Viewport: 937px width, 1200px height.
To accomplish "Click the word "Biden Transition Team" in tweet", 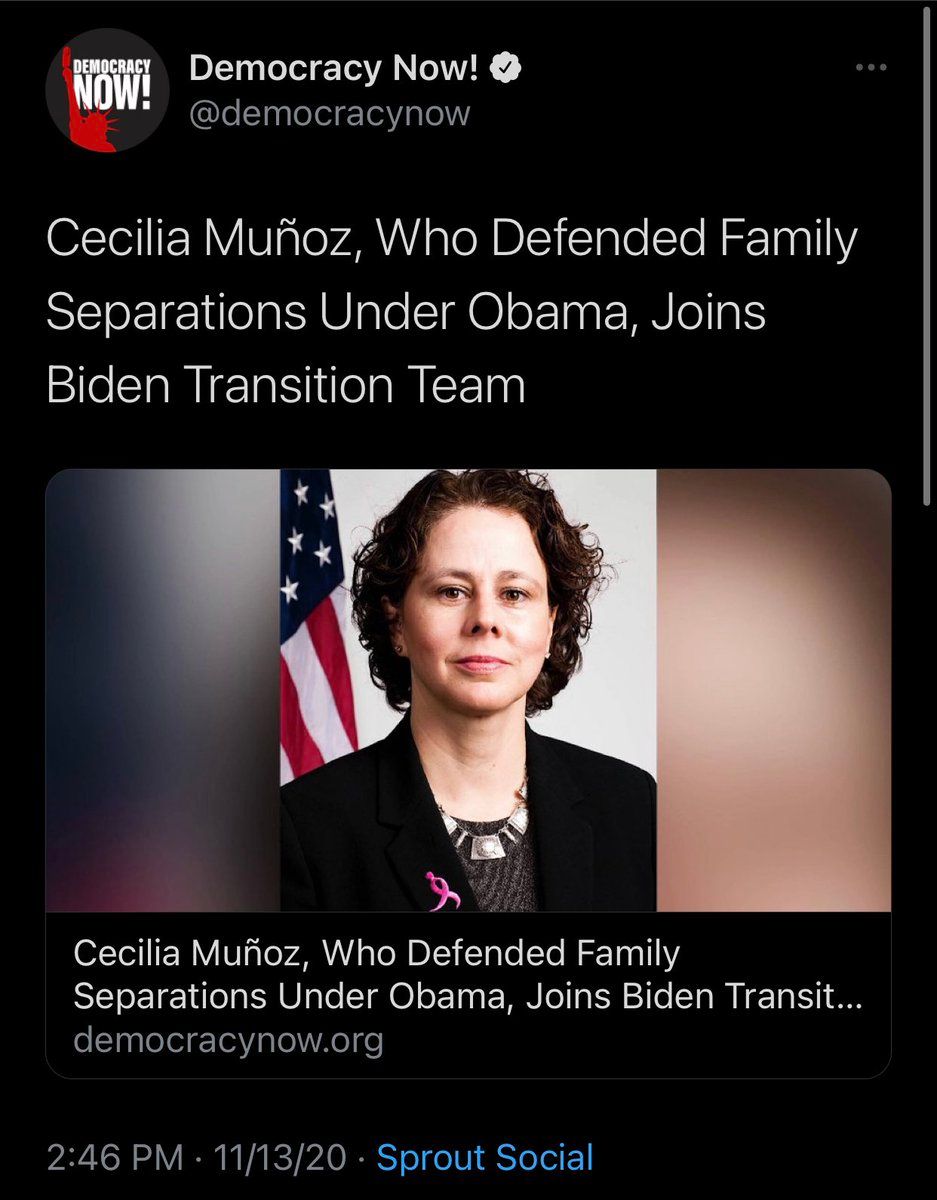I will point(286,385).
